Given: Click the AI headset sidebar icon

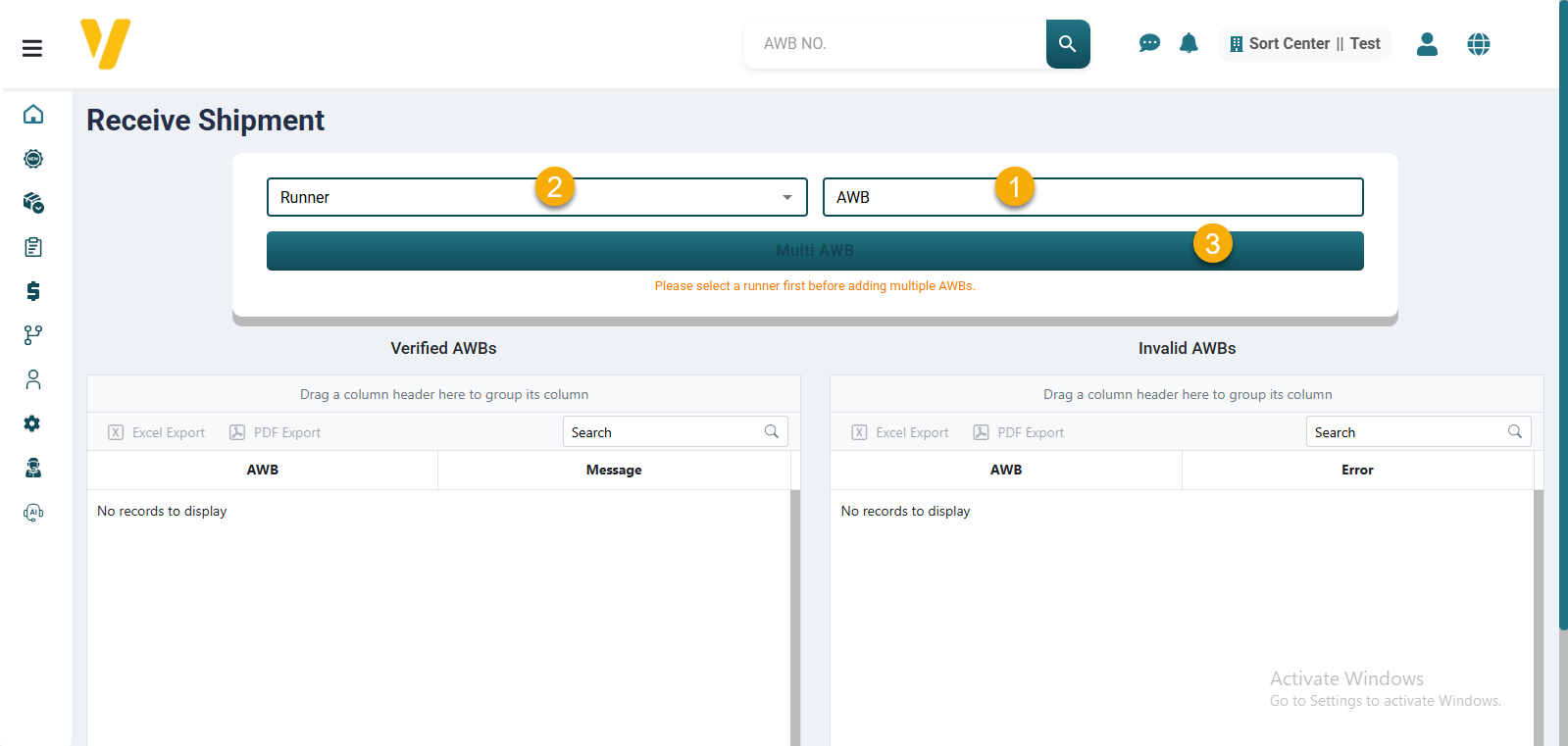Looking at the screenshot, I should point(33,512).
